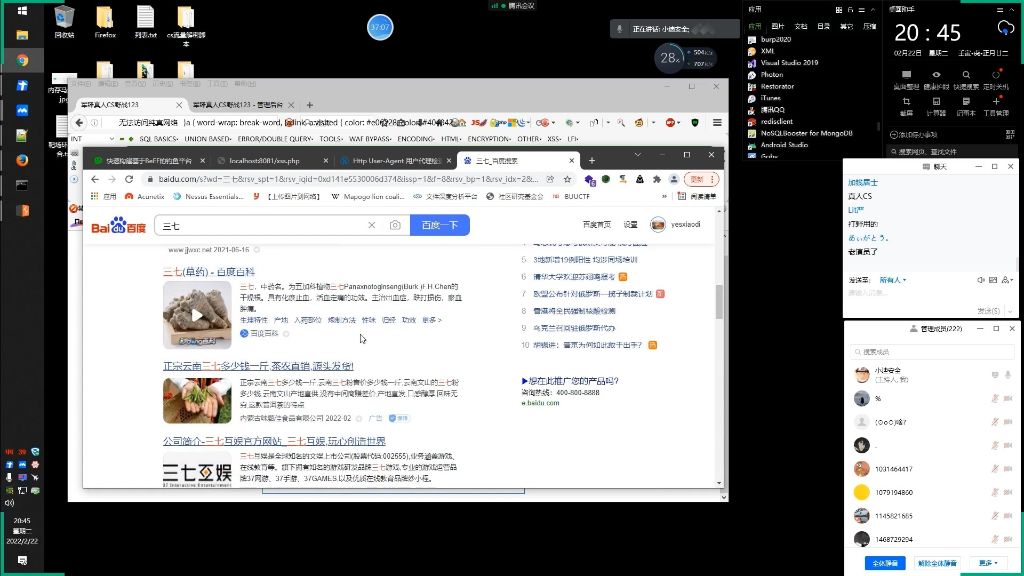
Task: Open the BUUCTF bookmark
Action: [571, 196]
